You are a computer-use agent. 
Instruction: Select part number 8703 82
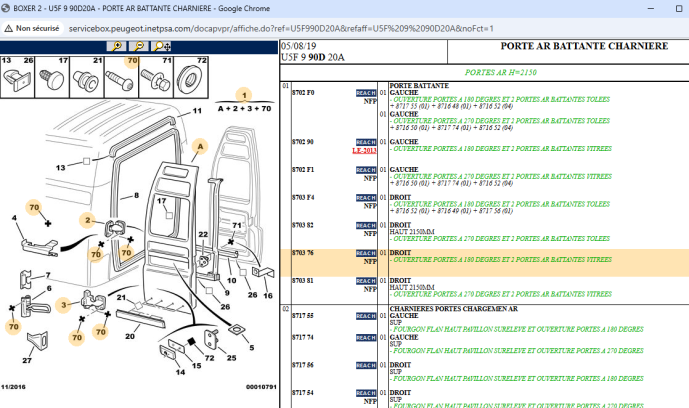[303, 225]
